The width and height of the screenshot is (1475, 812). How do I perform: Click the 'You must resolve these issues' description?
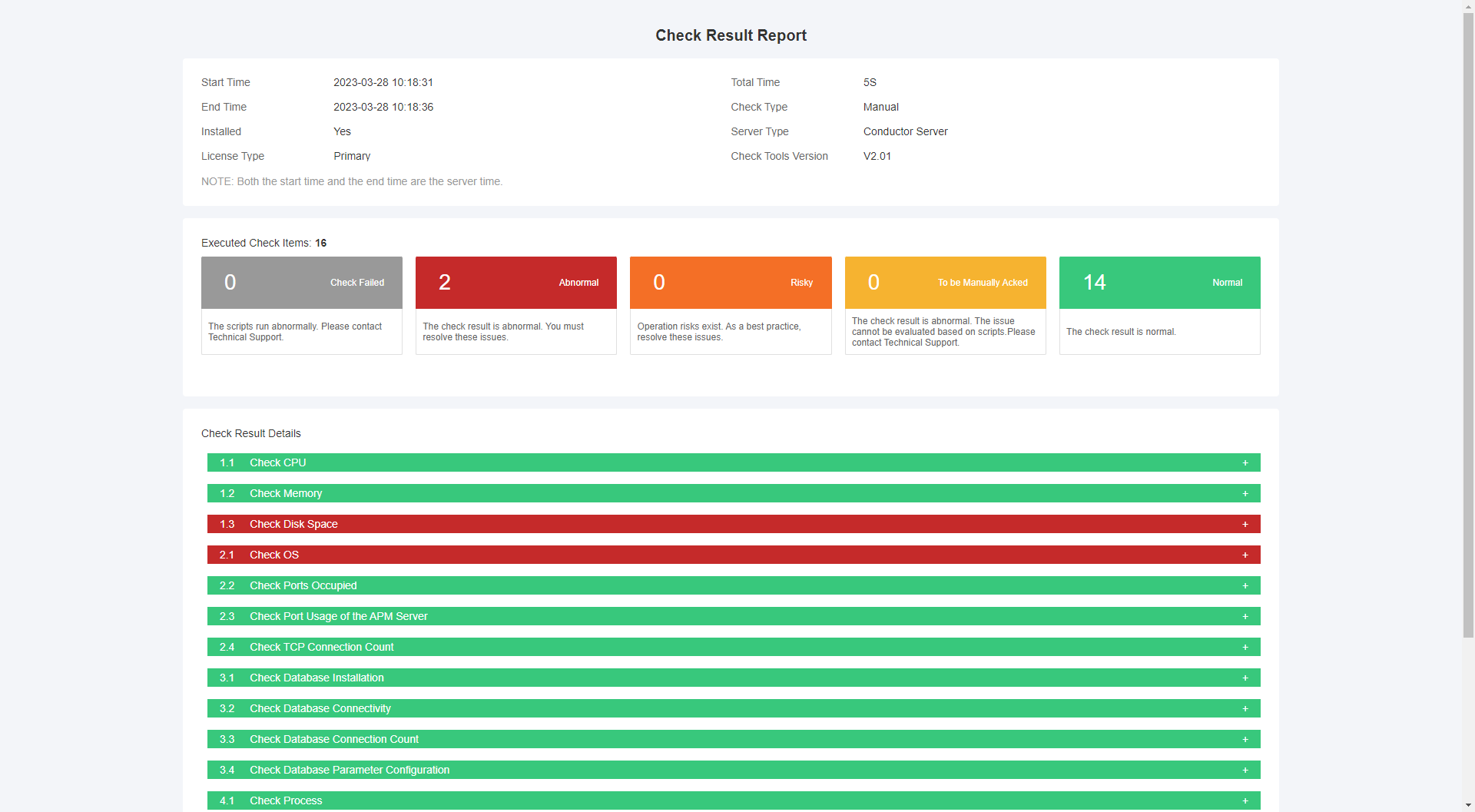tap(503, 332)
